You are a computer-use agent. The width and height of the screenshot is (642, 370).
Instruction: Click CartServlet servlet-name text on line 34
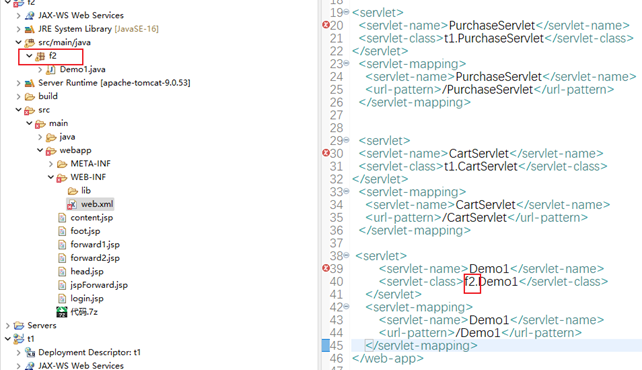[x=486, y=205]
